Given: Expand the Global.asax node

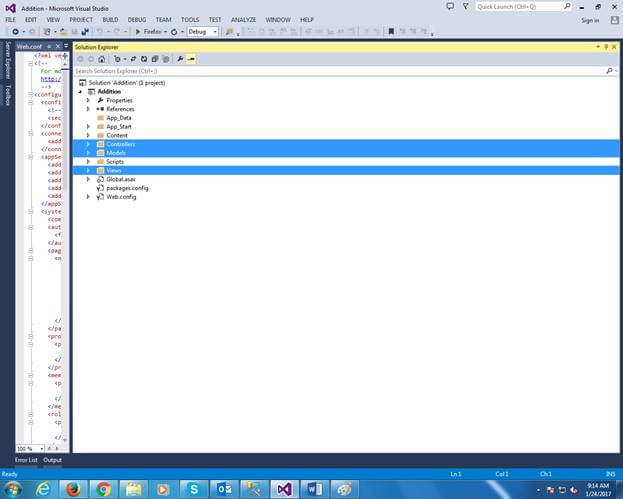Looking at the screenshot, I should pyautogui.click(x=88, y=179).
